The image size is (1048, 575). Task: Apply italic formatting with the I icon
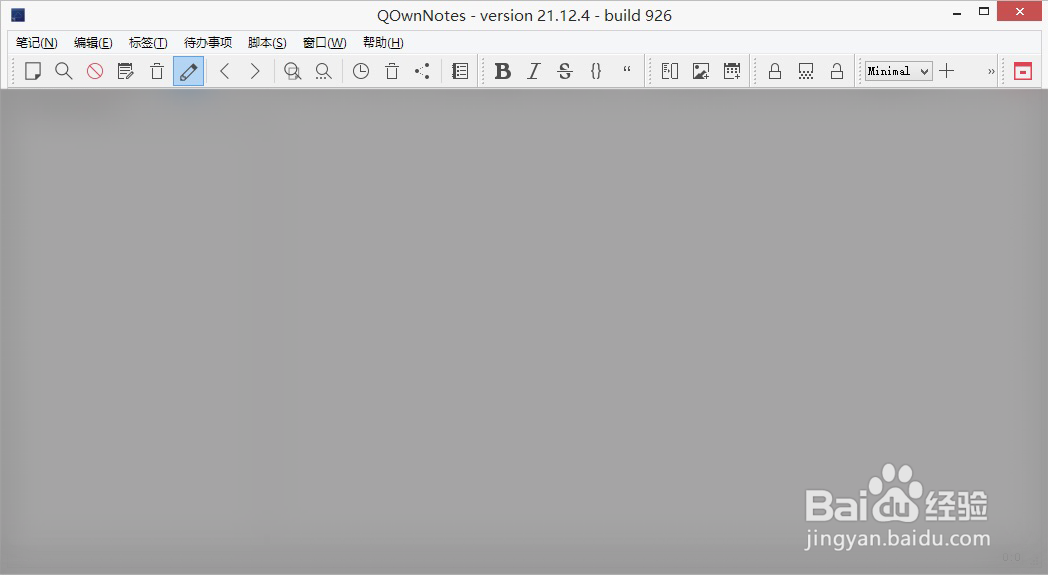point(533,71)
